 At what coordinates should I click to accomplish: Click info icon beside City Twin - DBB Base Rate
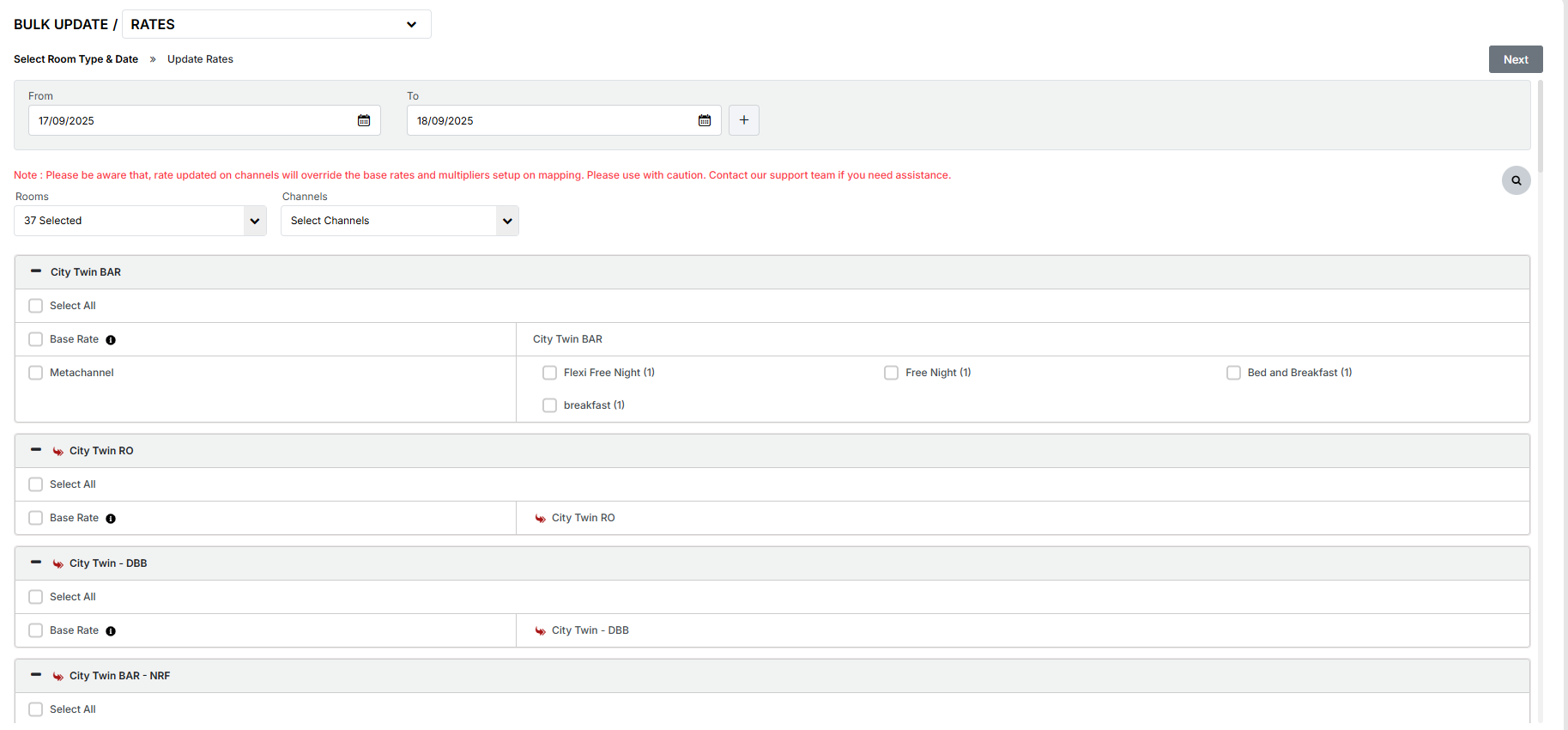pyautogui.click(x=111, y=631)
